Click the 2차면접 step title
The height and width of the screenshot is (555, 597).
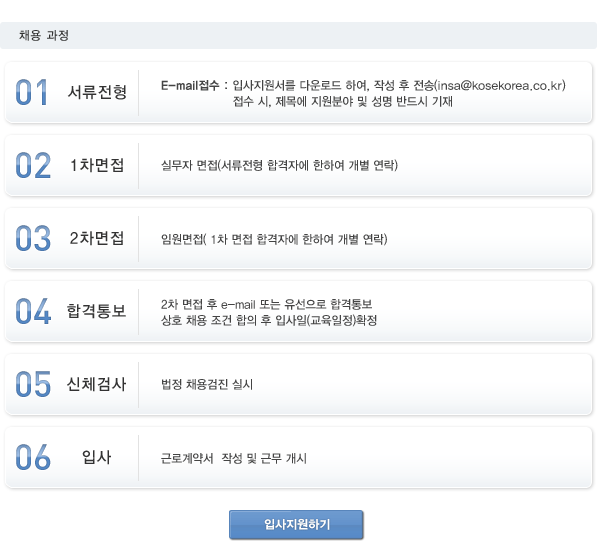tap(97, 238)
